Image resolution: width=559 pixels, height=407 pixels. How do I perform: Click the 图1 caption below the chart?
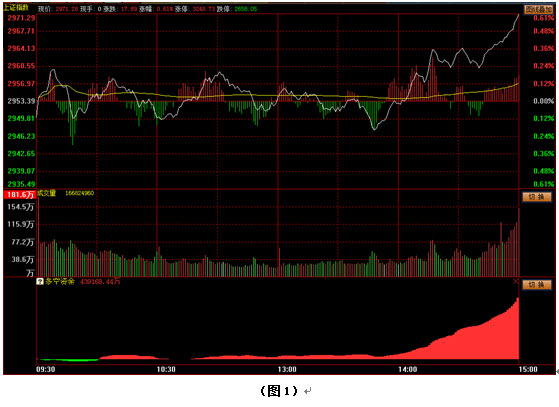click(x=280, y=391)
